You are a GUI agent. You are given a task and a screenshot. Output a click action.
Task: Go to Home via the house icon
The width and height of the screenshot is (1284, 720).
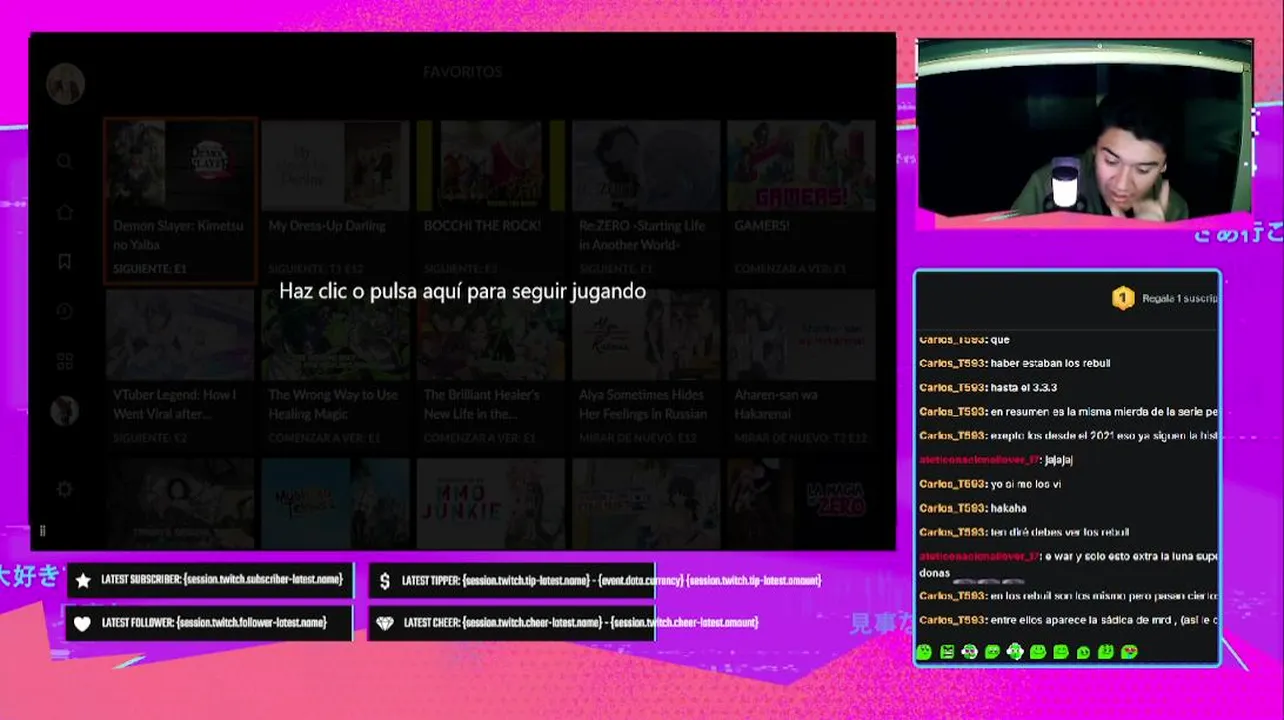65,212
